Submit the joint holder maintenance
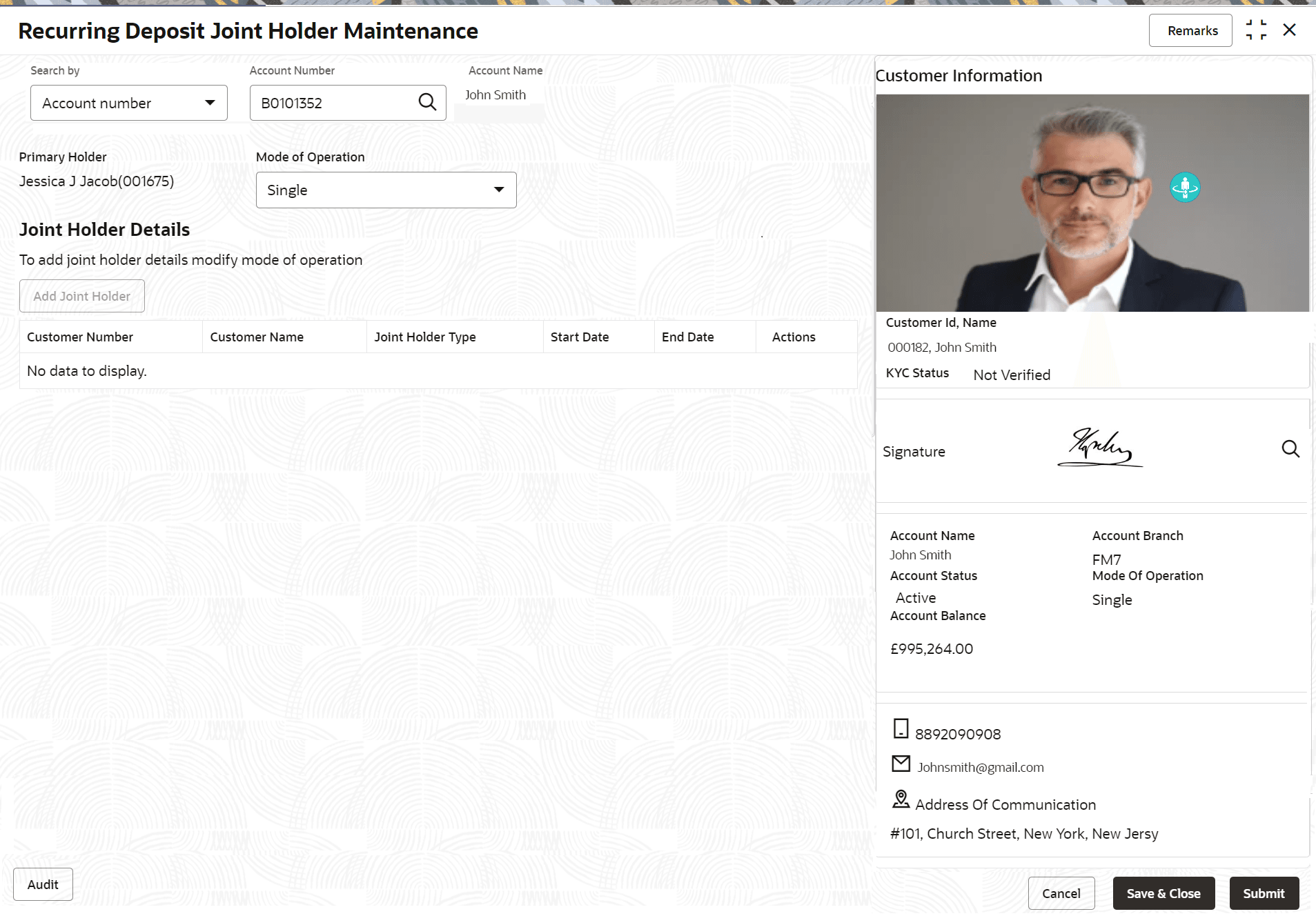Screen dimensions: 1316x916 1264,893
